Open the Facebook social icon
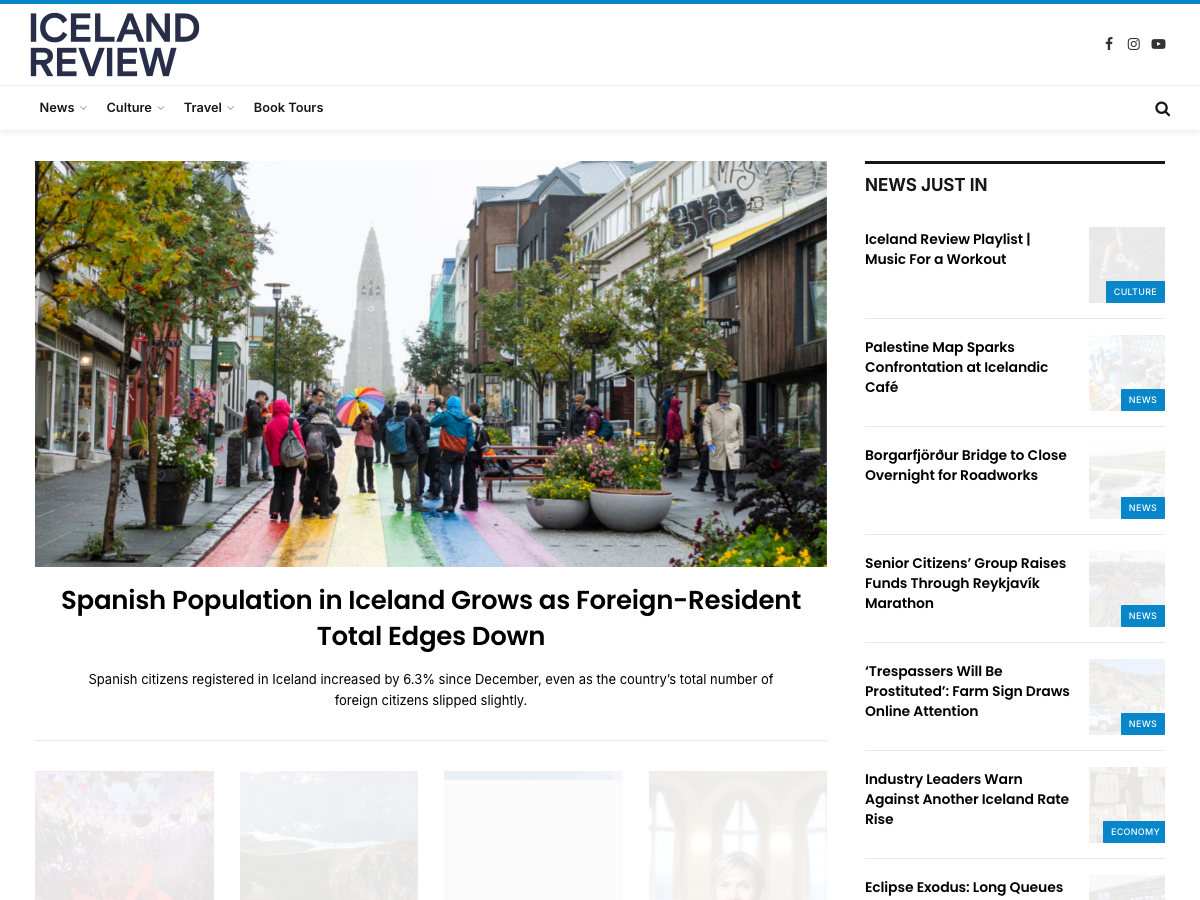The image size is (1200, 900). tap(1108, 44)
